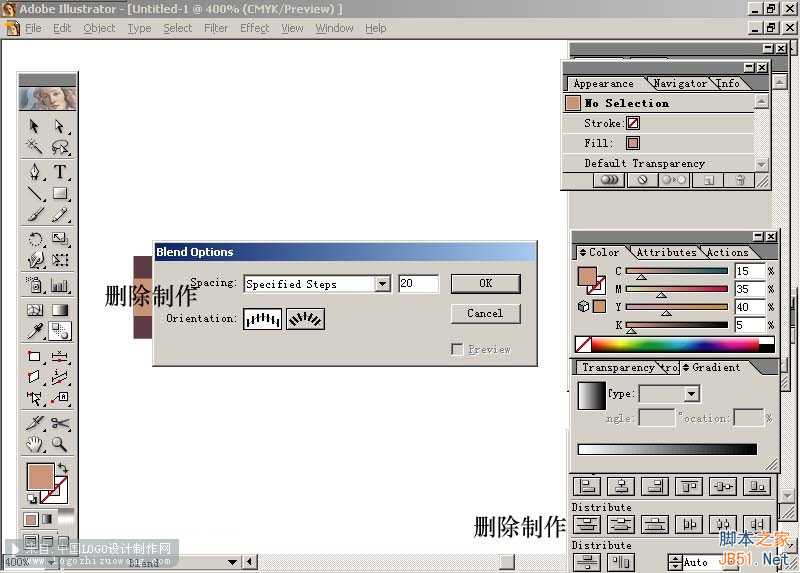Open the zoom level dropdown in the status bar

[51, 562]
